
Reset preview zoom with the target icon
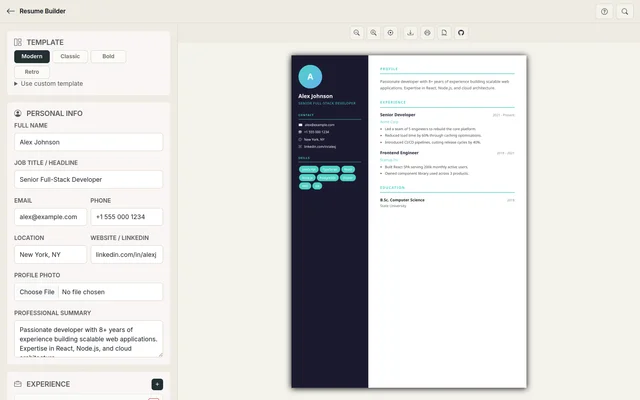click(x=390, y=33)
